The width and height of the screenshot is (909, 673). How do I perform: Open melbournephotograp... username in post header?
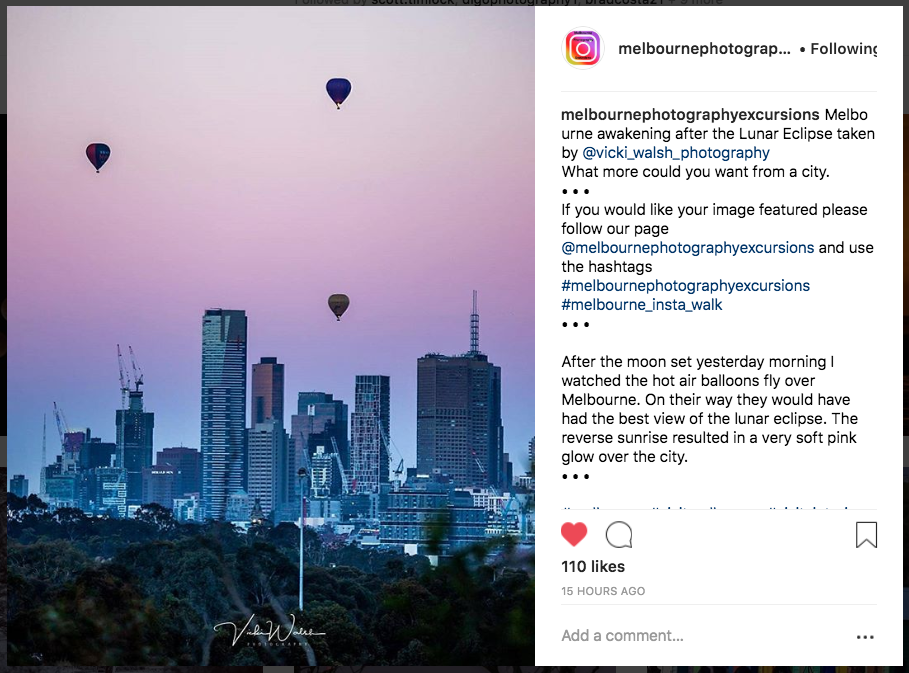tap(704, 49)
